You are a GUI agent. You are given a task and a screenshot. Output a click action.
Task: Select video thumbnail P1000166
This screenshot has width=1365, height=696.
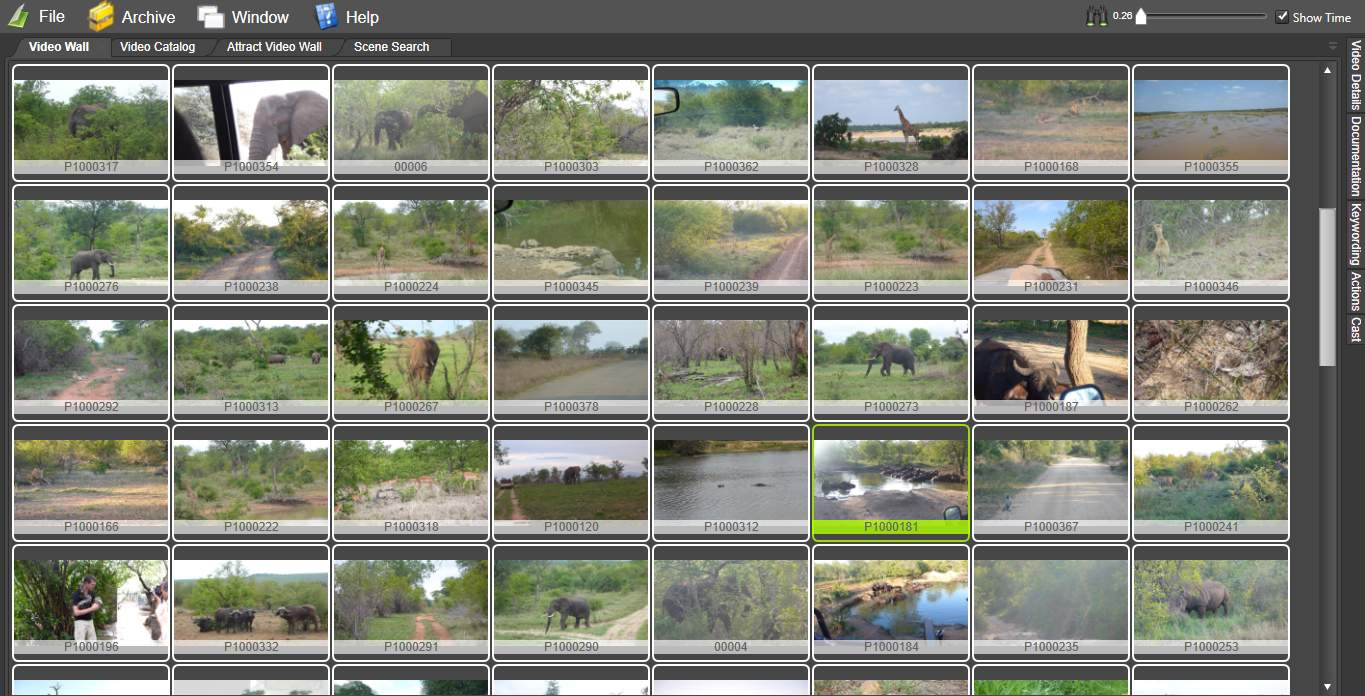pos(91,483)
